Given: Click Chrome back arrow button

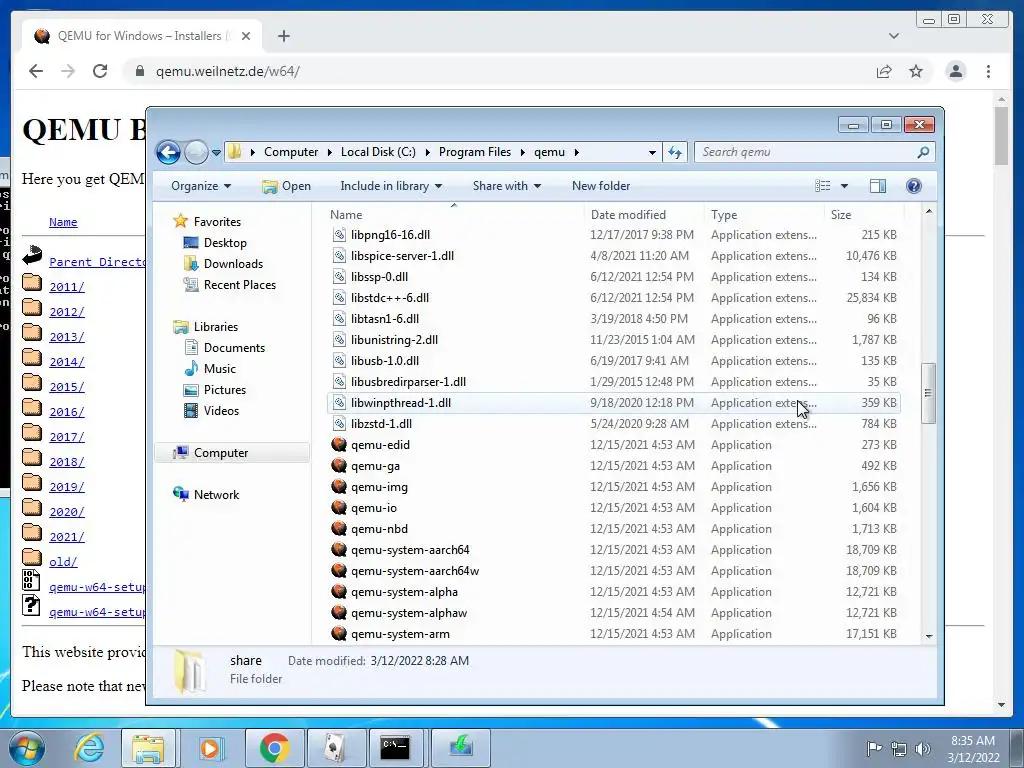Looking at the screenshot, I should tap(36, 71).
